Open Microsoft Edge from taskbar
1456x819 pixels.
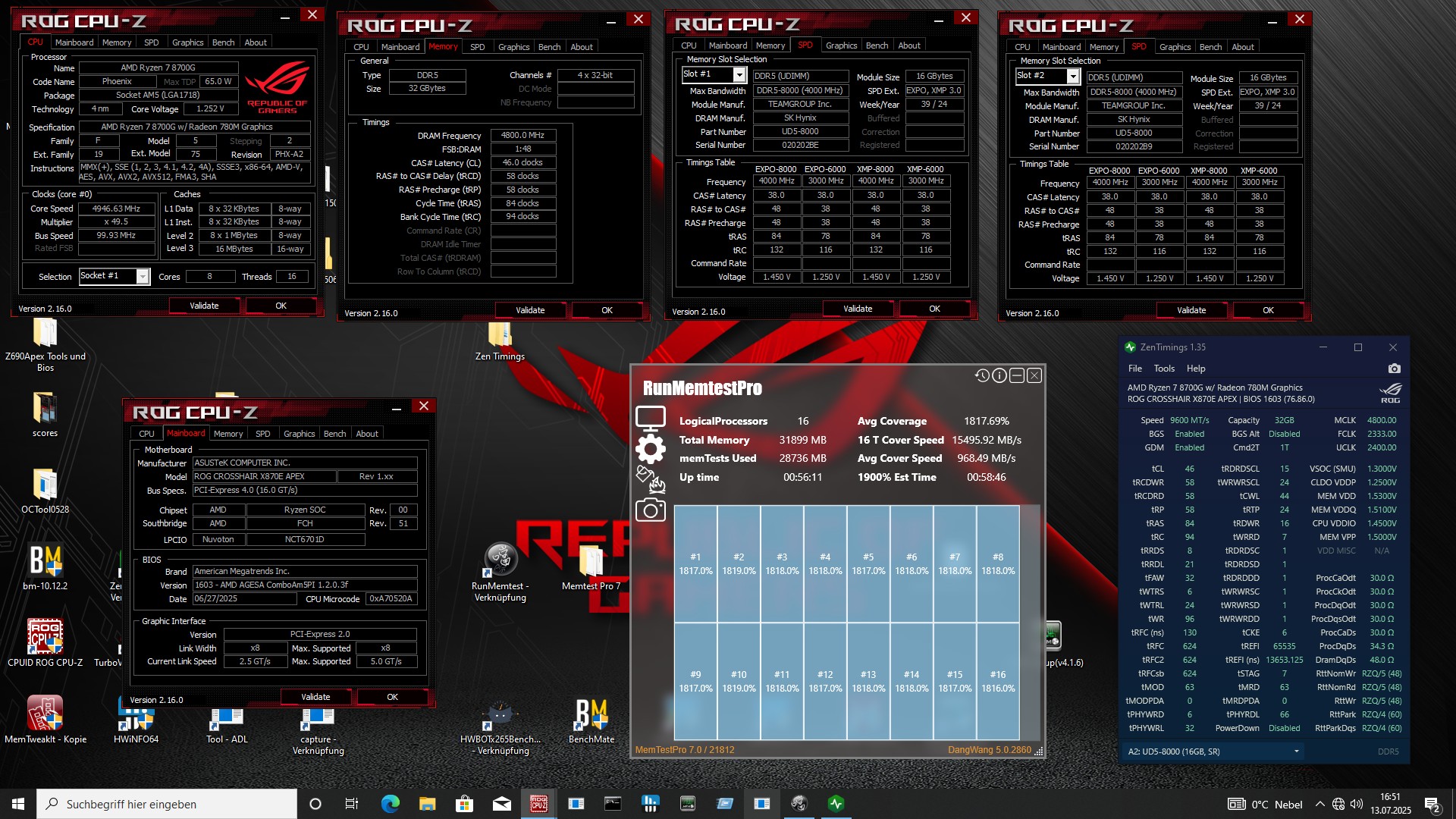click(x=390, y=804)
